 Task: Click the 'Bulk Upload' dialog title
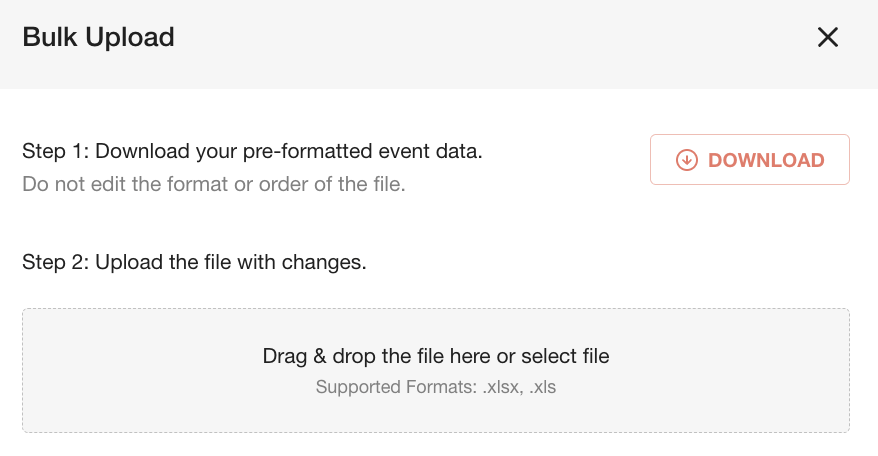99,38
